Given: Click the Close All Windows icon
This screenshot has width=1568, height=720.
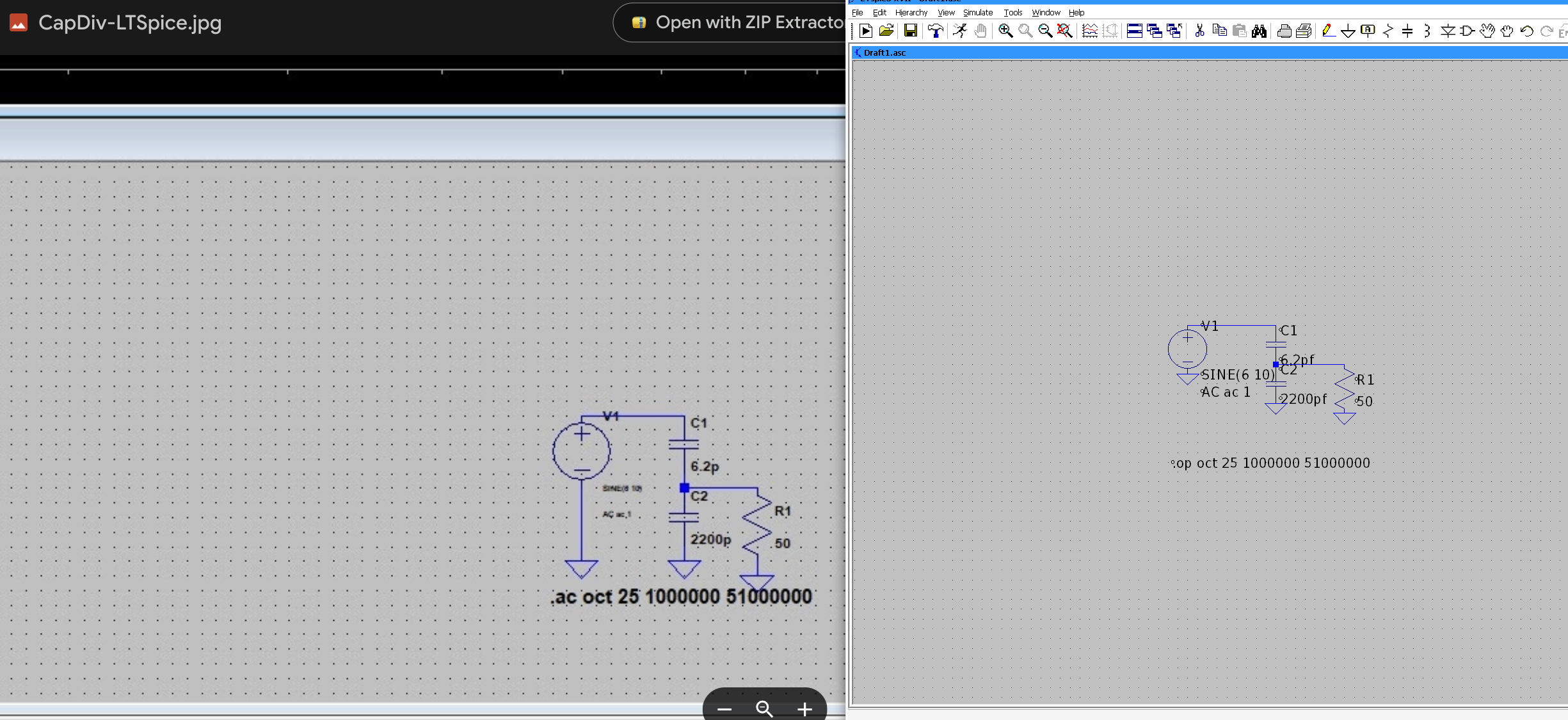Looking at the screenshot, I should 1174,31.
